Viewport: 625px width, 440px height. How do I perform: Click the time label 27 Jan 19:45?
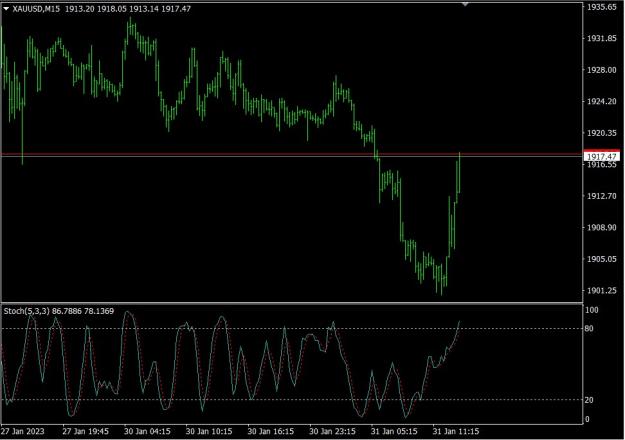click(x=85, y=431)
